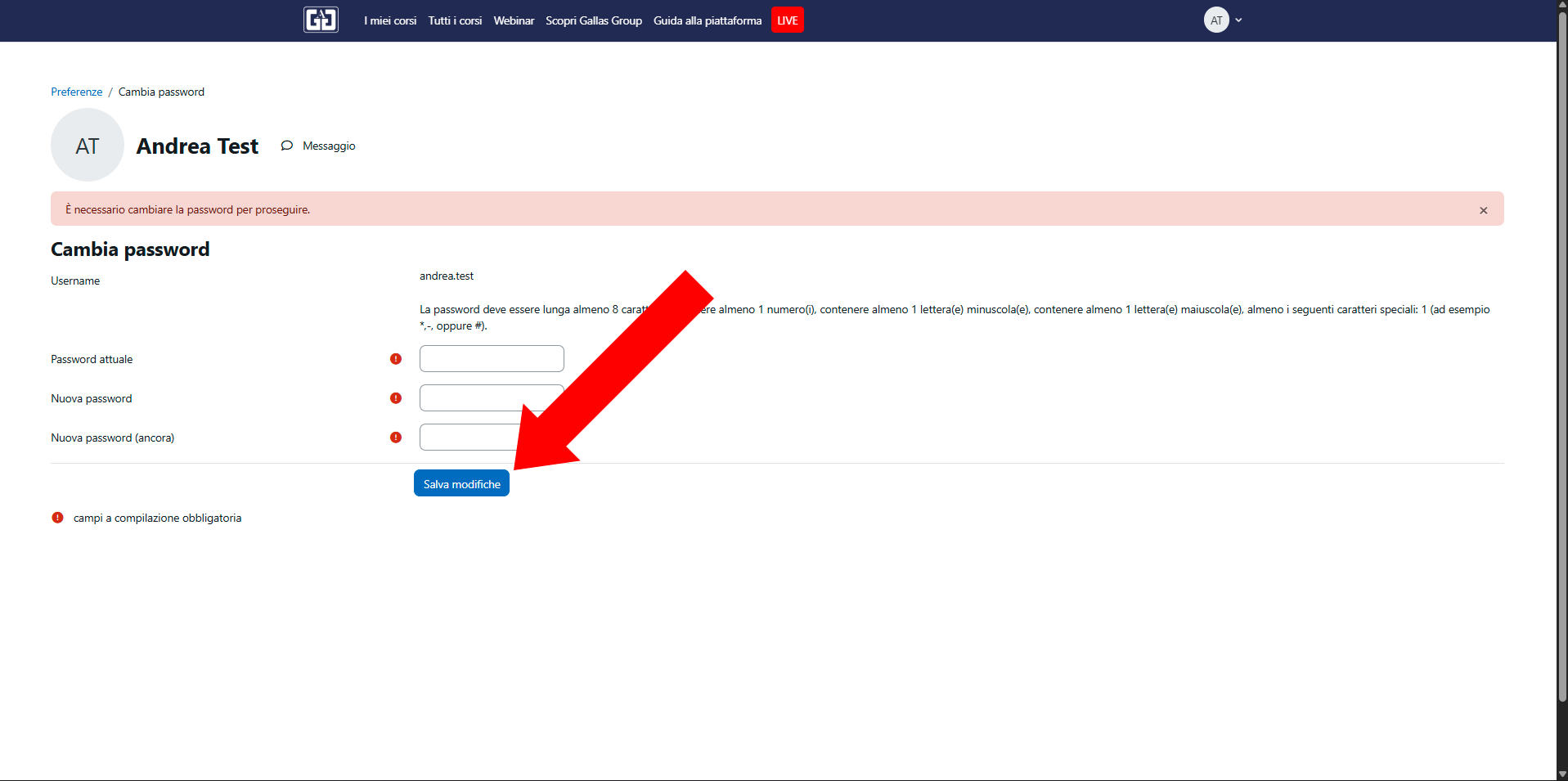This screenshot has width=1568, height=781.
Task: Expand the user menu chevron
Action: coord(1238,20)
